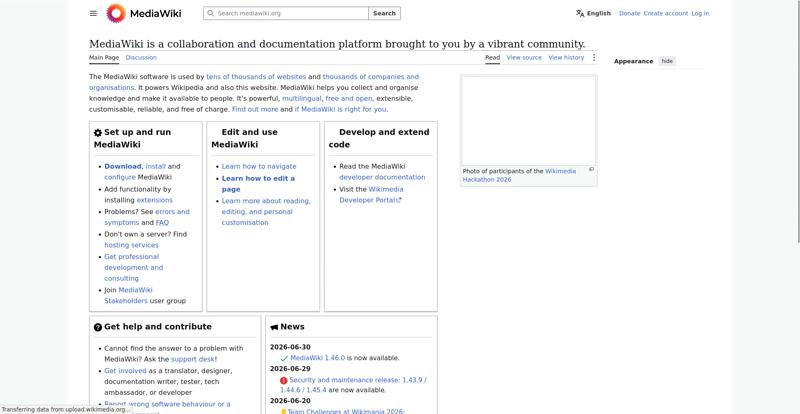Viewport: 800px width, 414px height.
Task: Click the language translate icon
Action: [x=580, y=13]
